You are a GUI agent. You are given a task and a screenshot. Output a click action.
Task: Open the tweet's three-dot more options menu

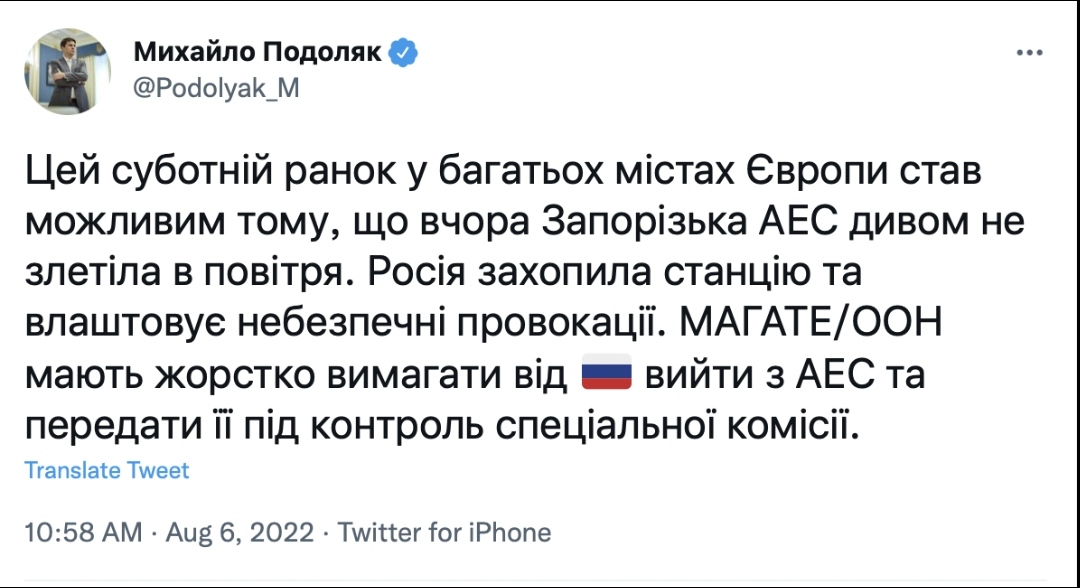1029,52
